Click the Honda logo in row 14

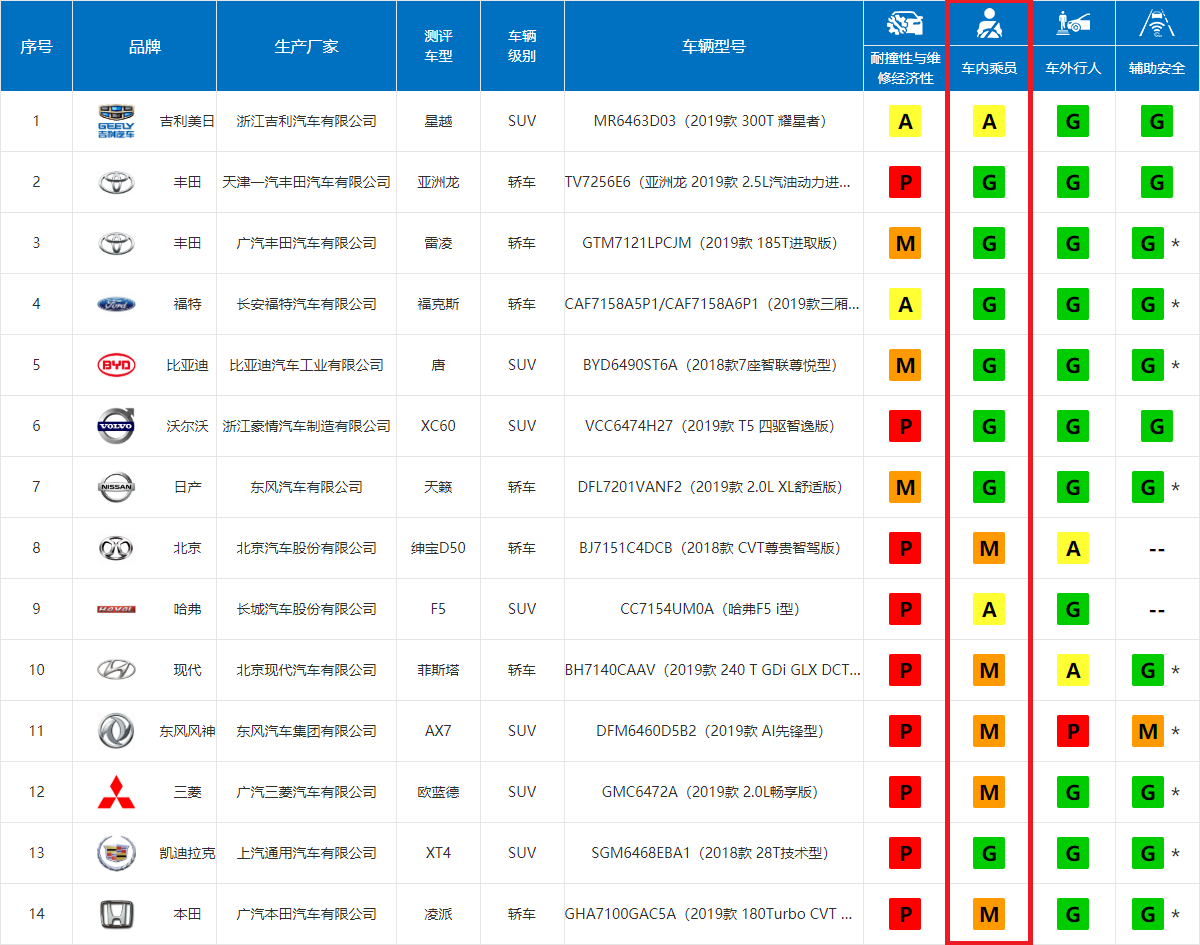[116, 914]
